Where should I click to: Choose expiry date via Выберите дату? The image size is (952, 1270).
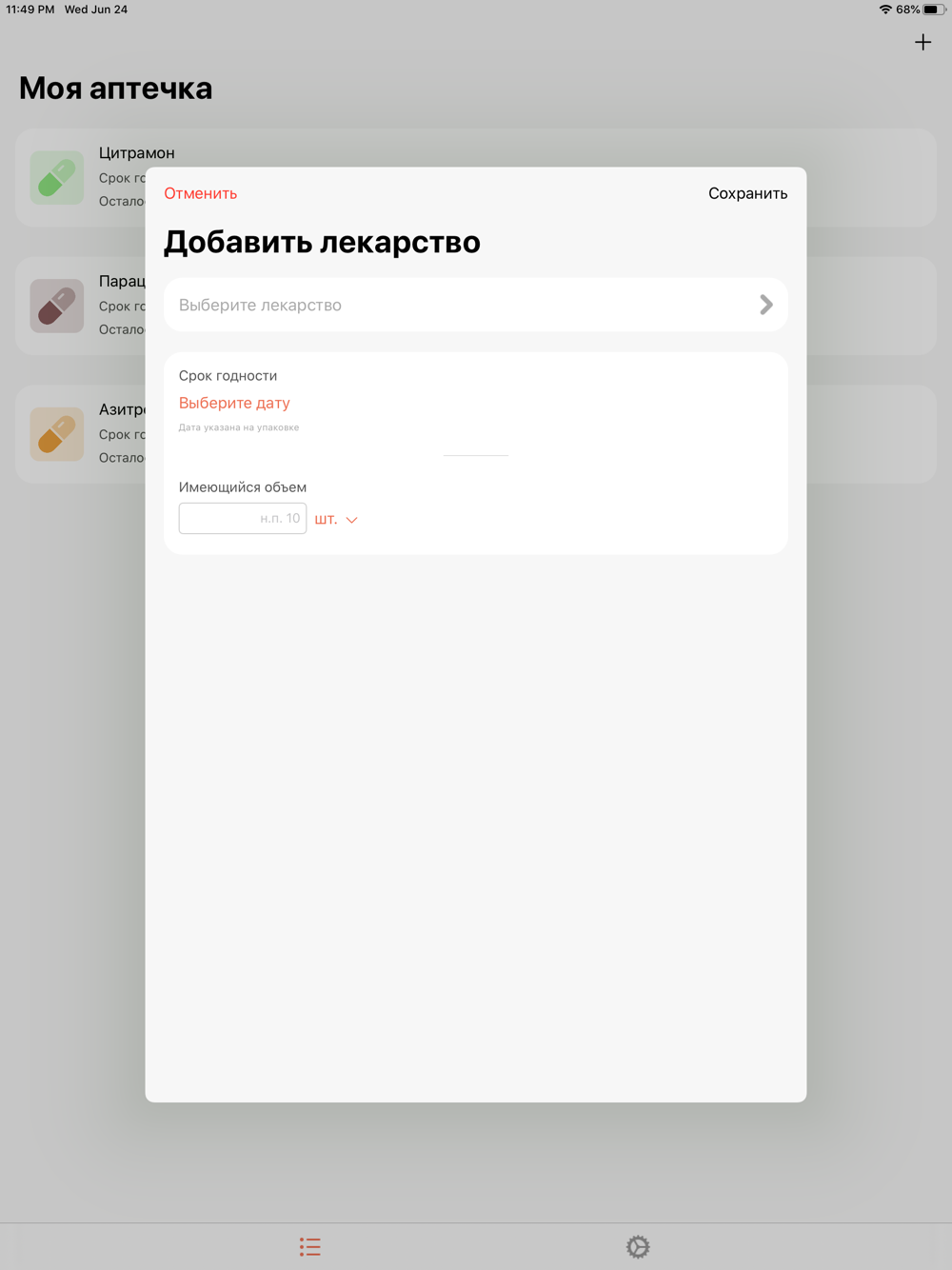coord(234,403)
